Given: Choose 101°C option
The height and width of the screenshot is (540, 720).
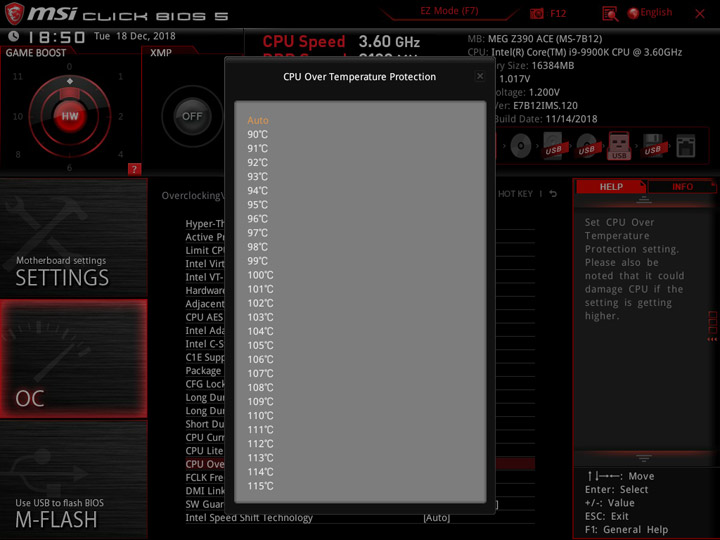Looking at the screenshot, I should [x=260, y=289].
